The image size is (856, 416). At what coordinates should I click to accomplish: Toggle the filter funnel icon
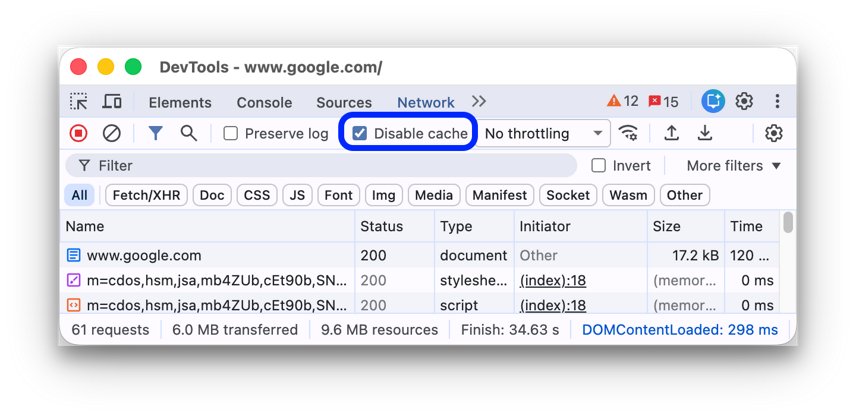[x=156, y=133]
